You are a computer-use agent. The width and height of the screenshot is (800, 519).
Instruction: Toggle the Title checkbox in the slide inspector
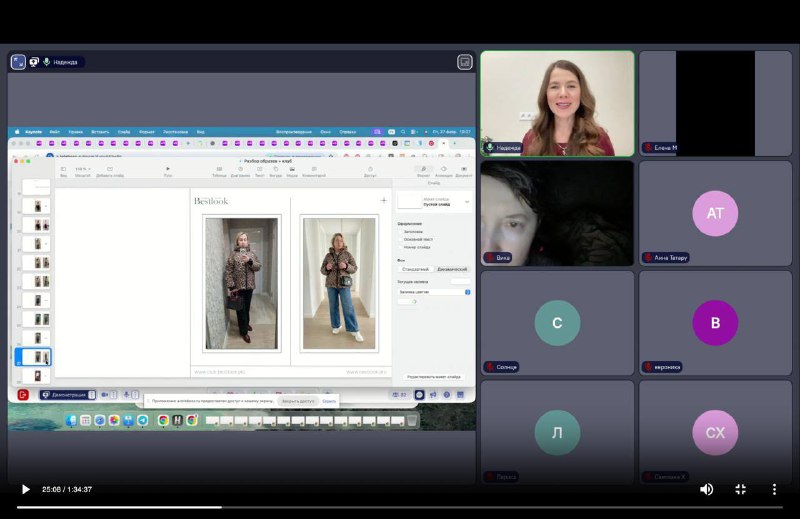[x=400, y=232]
